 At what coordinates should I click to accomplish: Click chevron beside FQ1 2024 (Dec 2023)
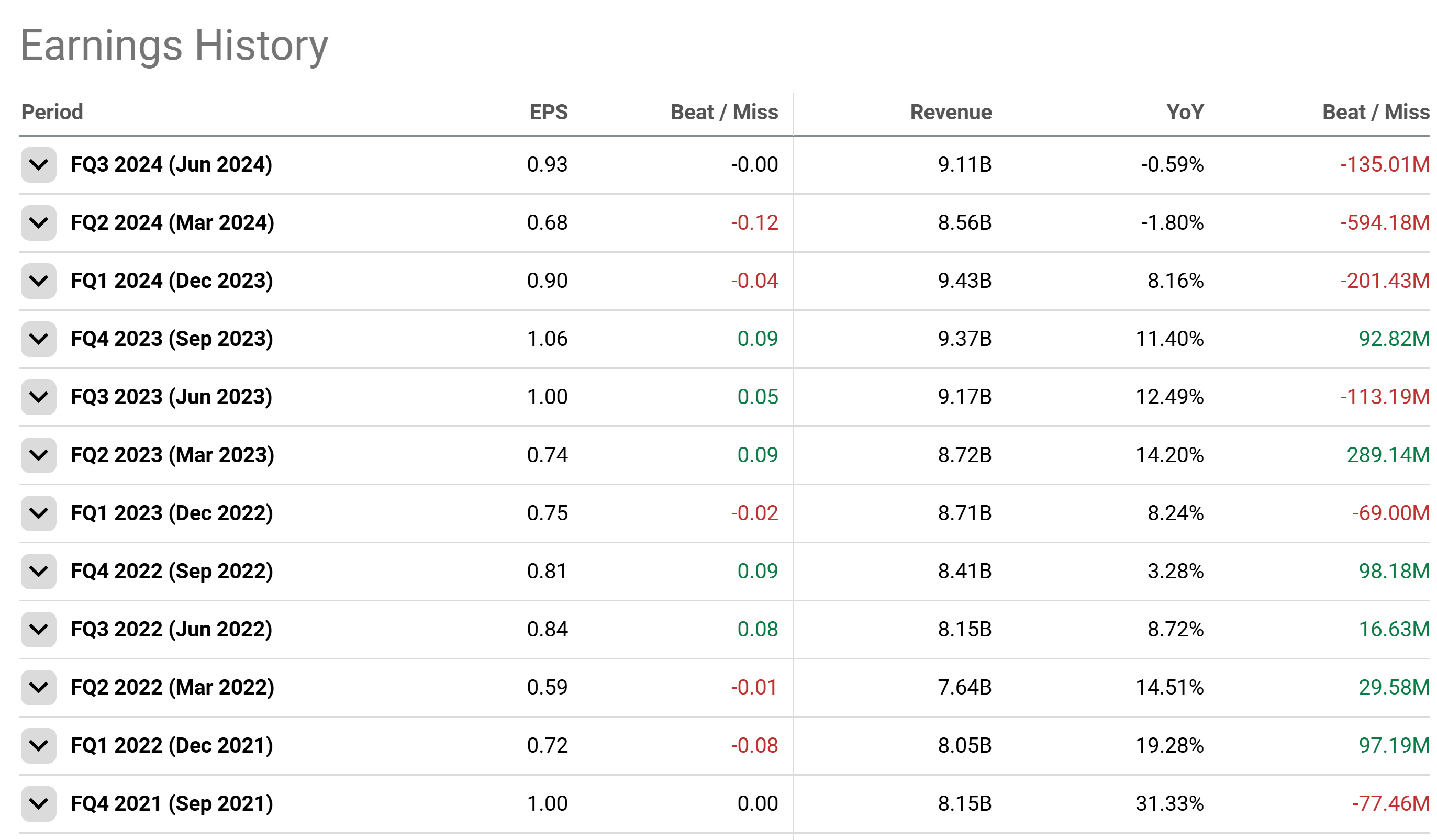pos(38,281)
